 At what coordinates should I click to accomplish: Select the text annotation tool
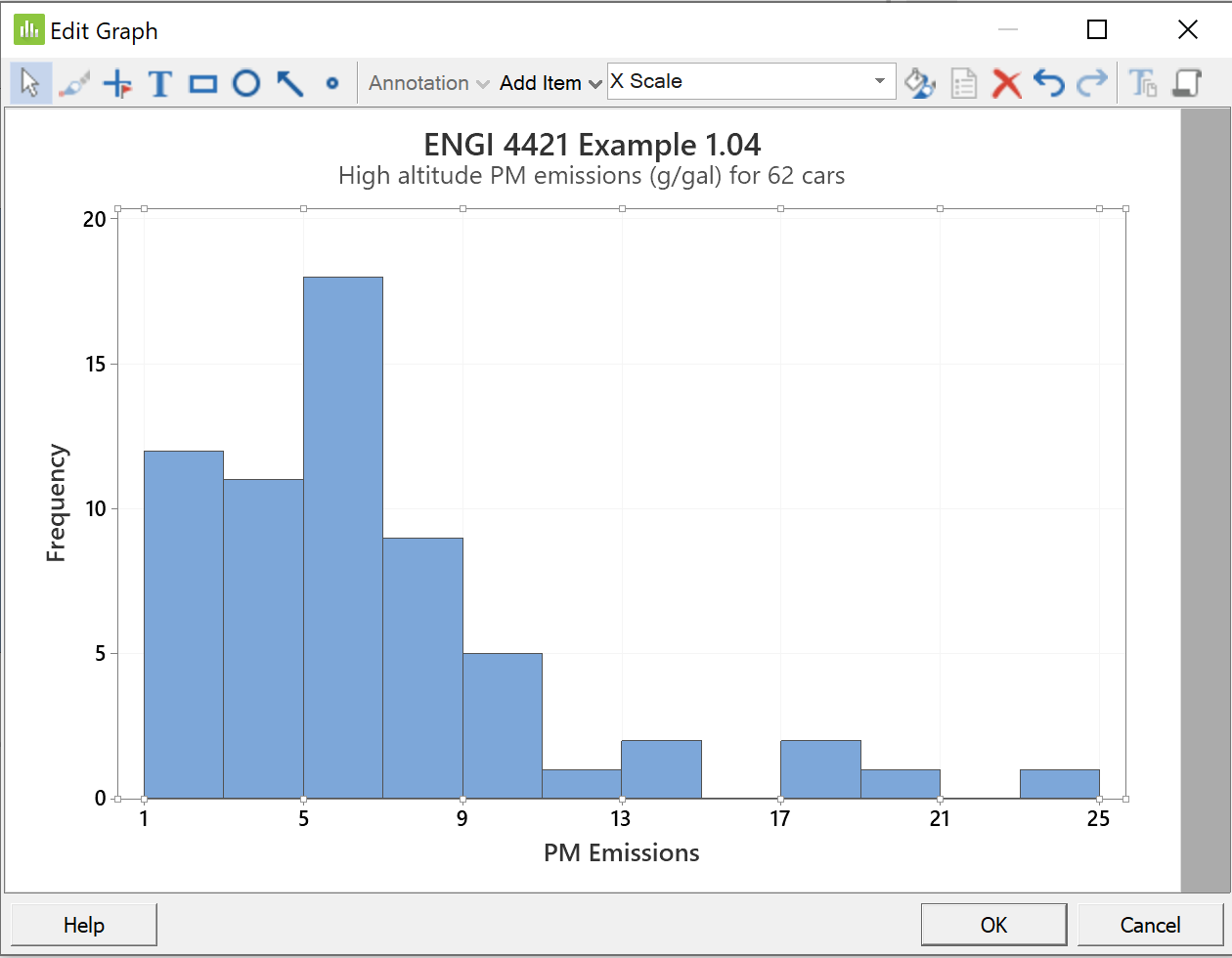[x=160, y=84]
